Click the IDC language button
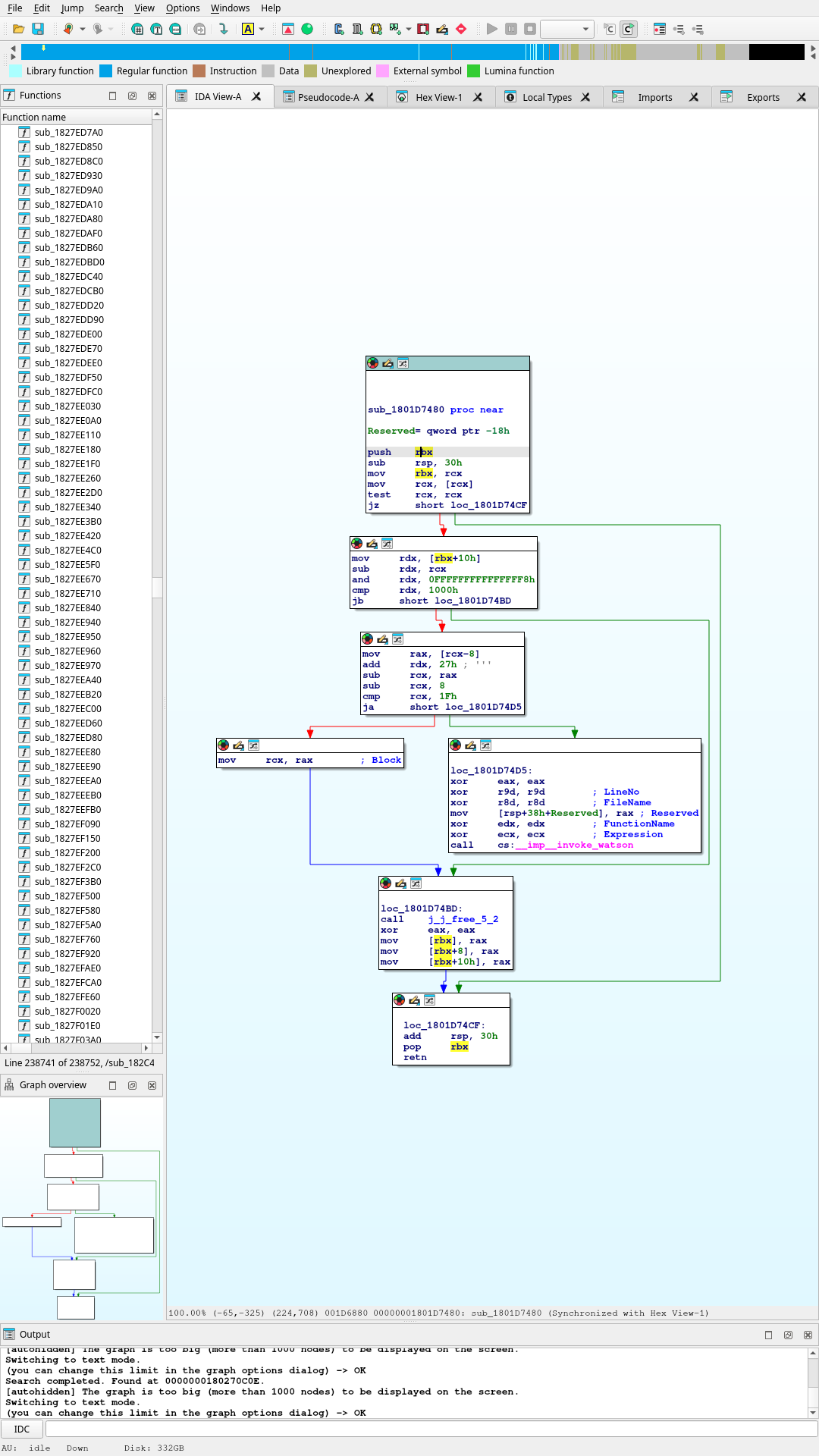The height and width of the screenshot is (1456, 819). [x=22, y=1429]
